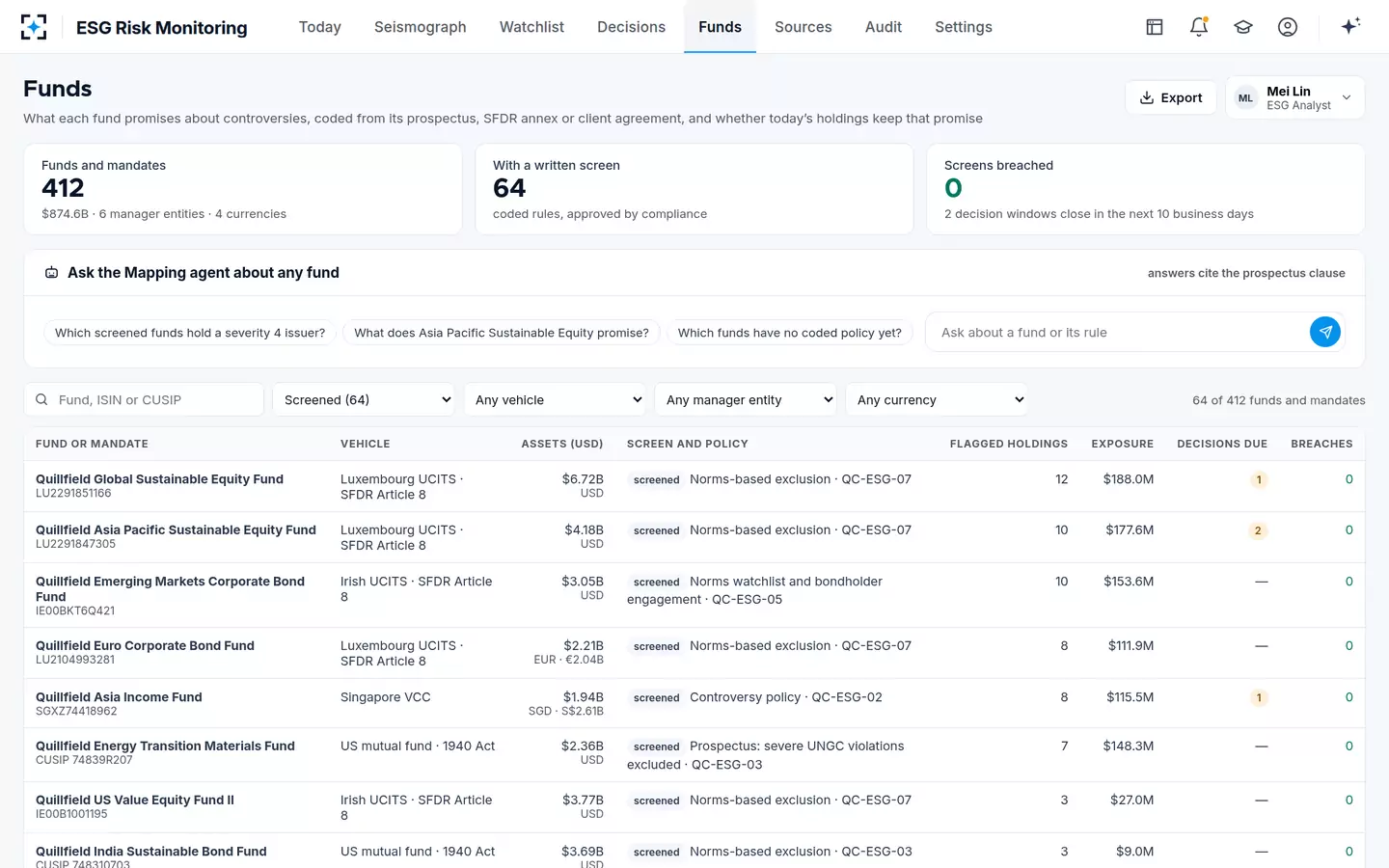Navigate to the Audit tab
This screenshot has height=868, width=1389.
tap(884, 27)
